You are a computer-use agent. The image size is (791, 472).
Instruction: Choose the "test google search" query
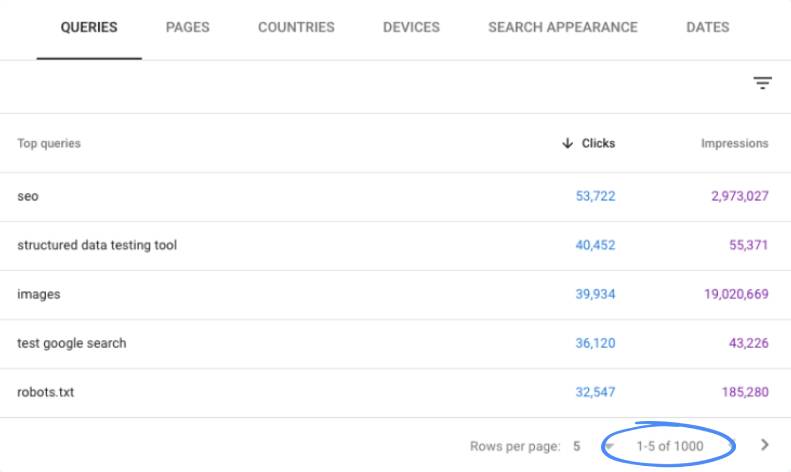72,344
